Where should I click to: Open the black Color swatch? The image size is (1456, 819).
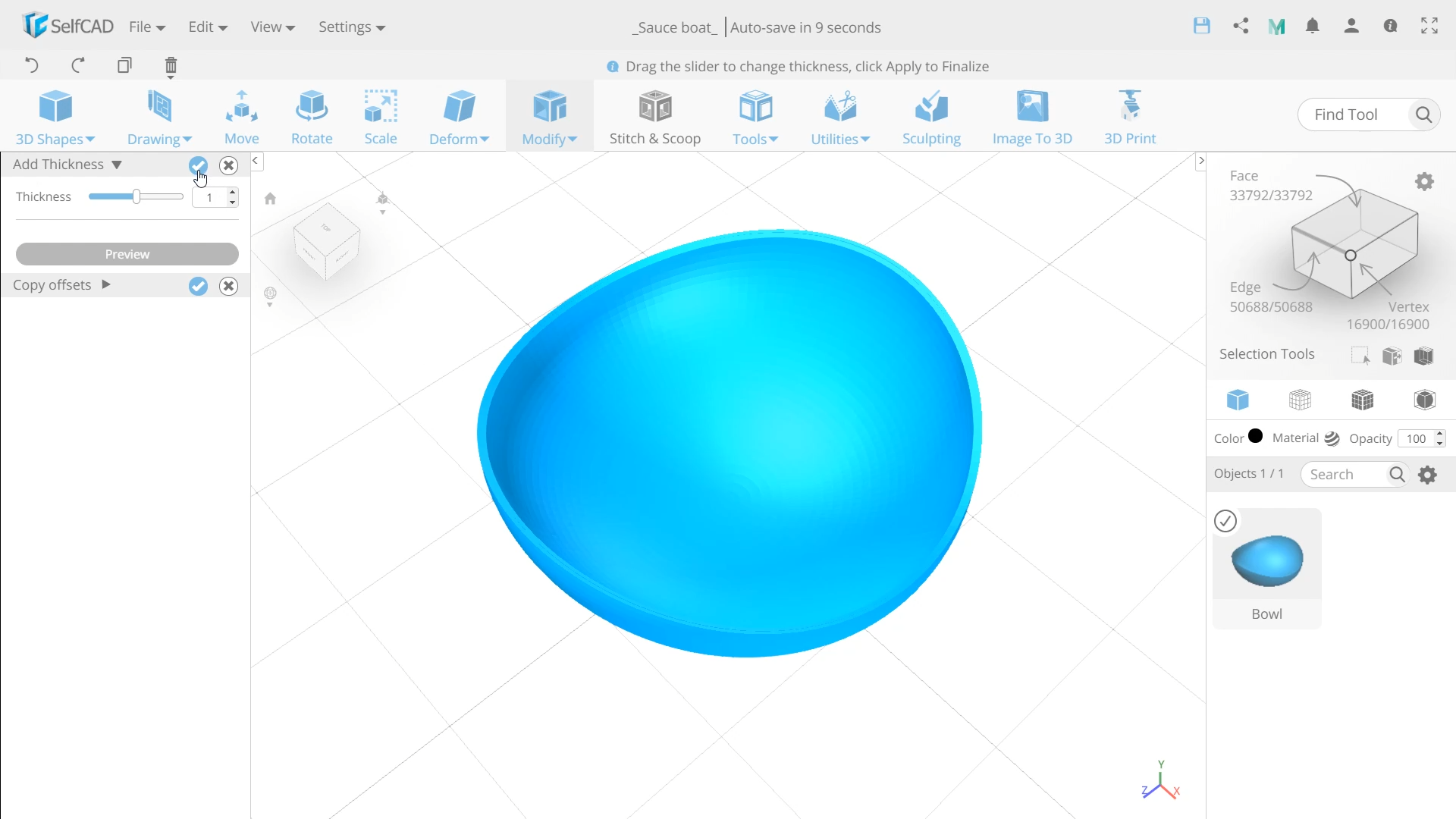tap(1256, 436)
